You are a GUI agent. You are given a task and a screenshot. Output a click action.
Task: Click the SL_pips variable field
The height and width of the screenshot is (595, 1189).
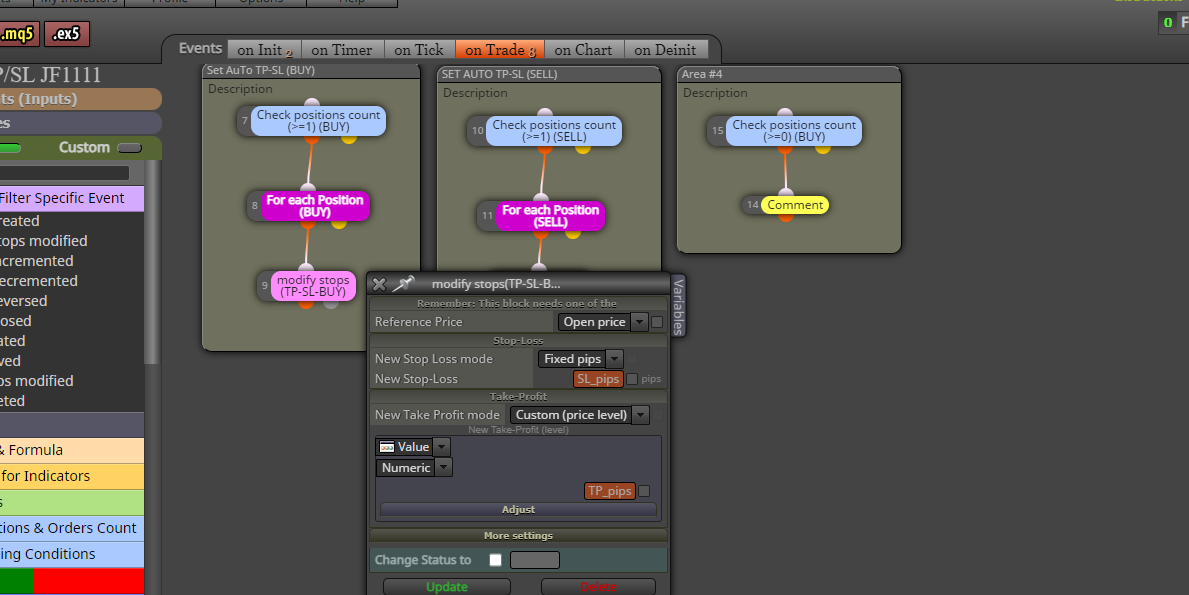tap(598, 379)
